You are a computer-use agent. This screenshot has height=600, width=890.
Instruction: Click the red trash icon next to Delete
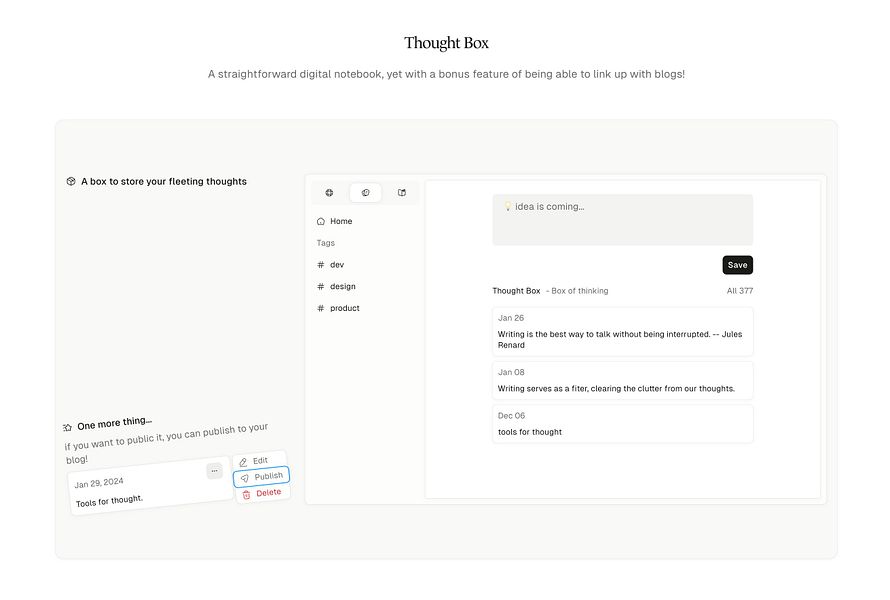pos(246,495)
